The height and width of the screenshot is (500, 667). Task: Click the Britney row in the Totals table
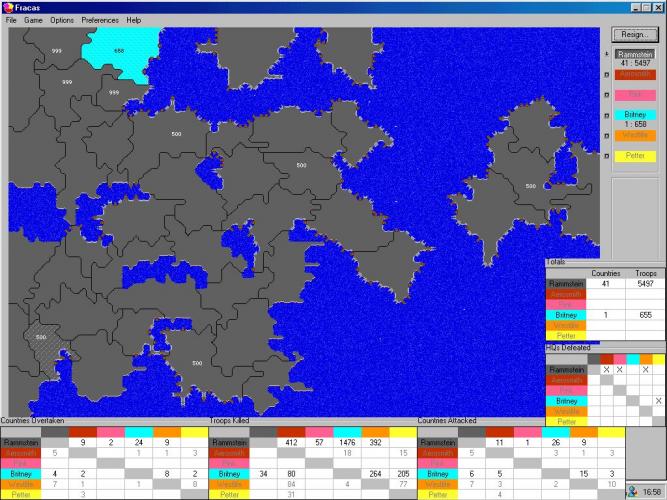pos(605,315)
